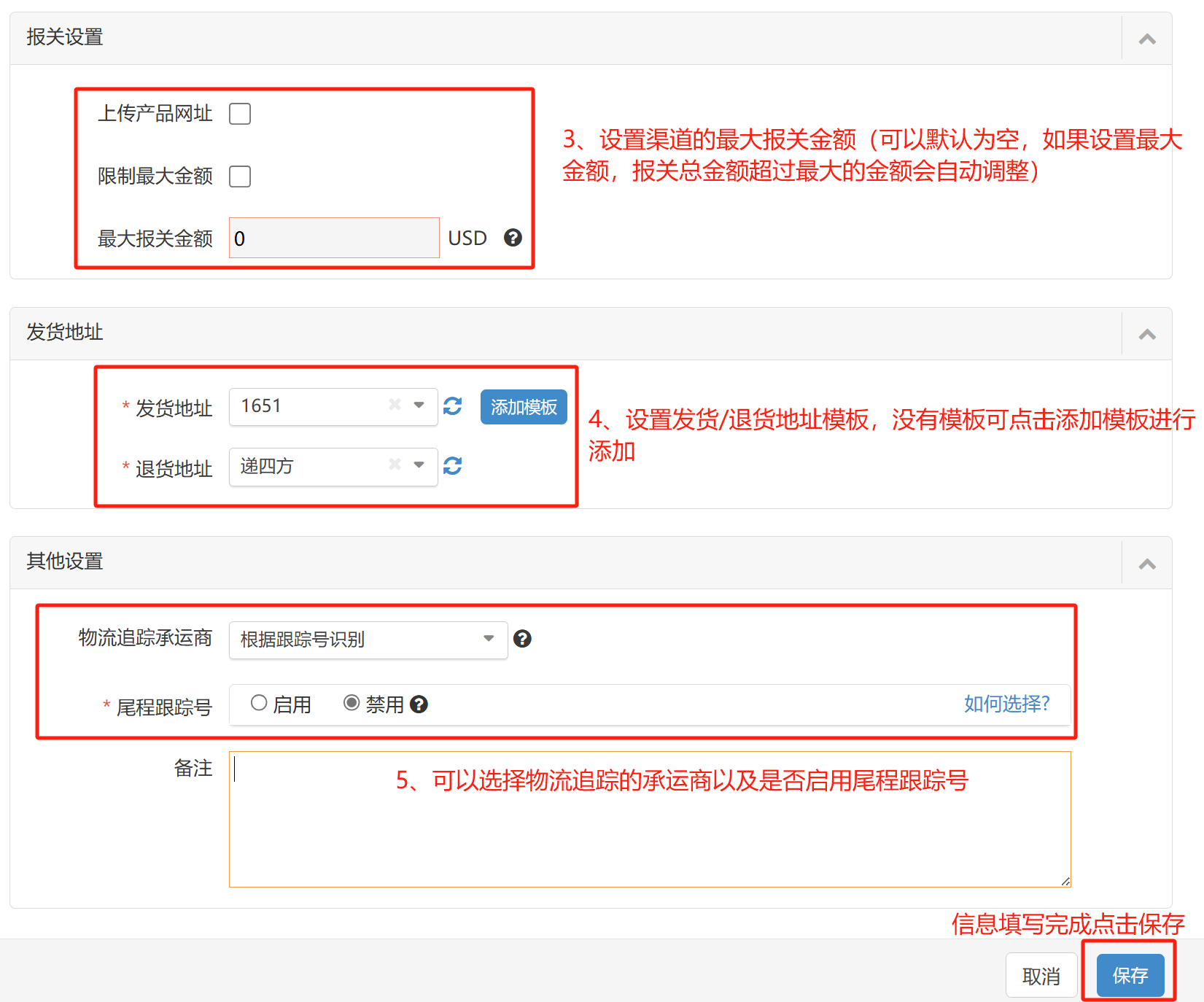
Task: Click help icon next to 禁用 option
Action: (x=419, y=704)
